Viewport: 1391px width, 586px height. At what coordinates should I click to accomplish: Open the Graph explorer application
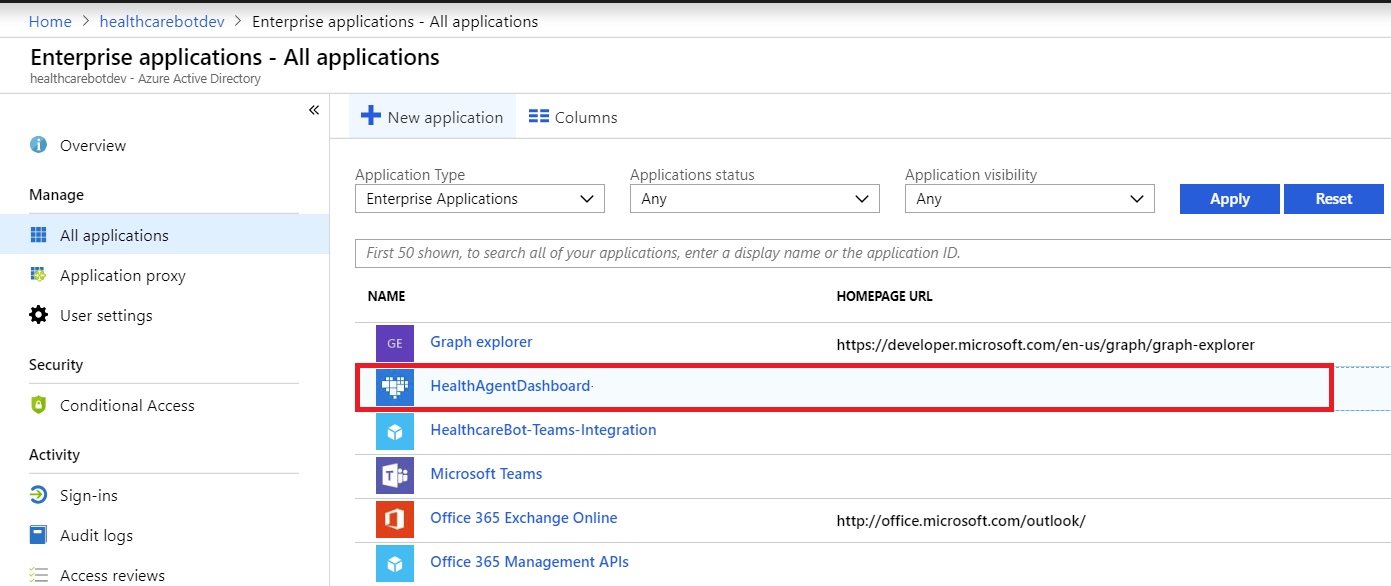[481, 342]
